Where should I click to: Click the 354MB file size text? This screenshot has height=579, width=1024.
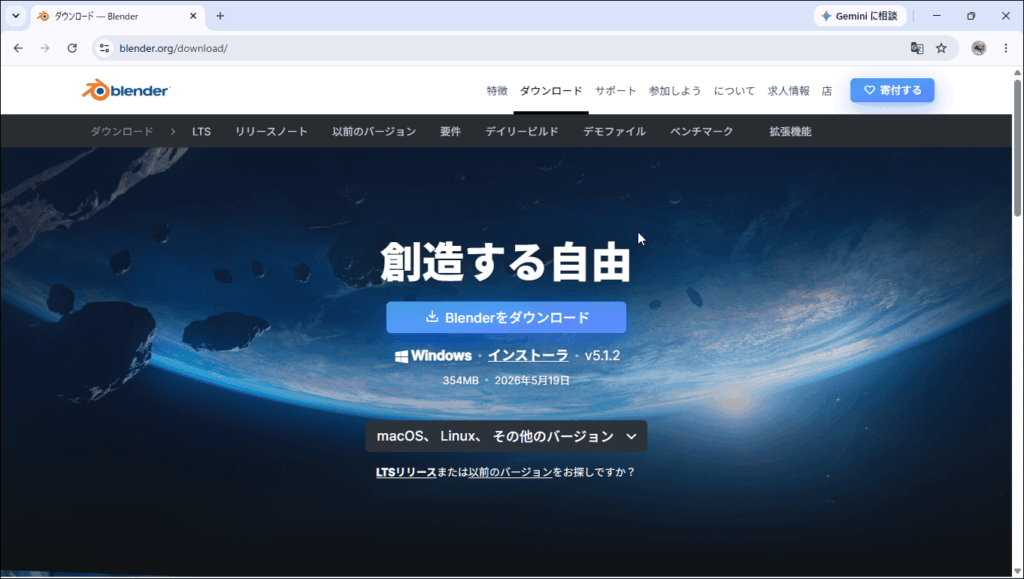coord(460,381)
